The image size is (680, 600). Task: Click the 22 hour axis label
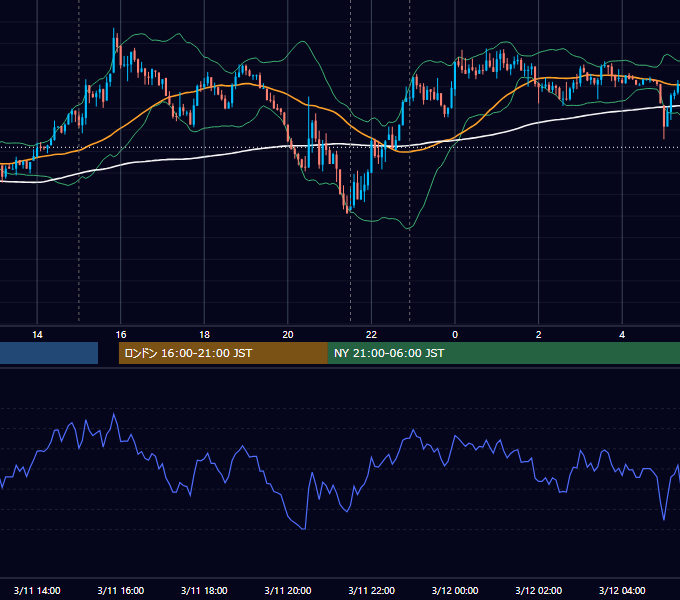click(371, 335)
